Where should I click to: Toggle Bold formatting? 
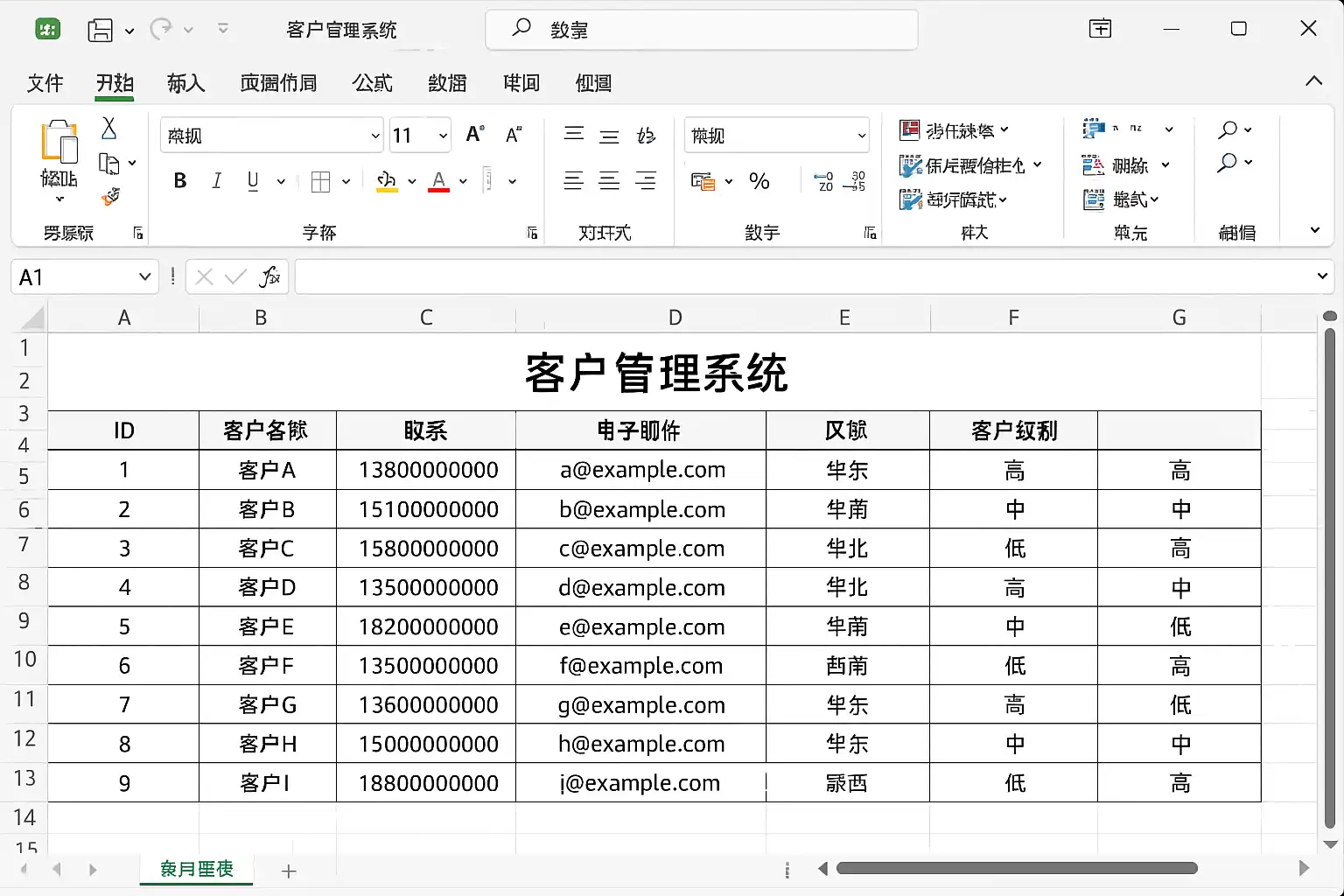click(180, 181)
